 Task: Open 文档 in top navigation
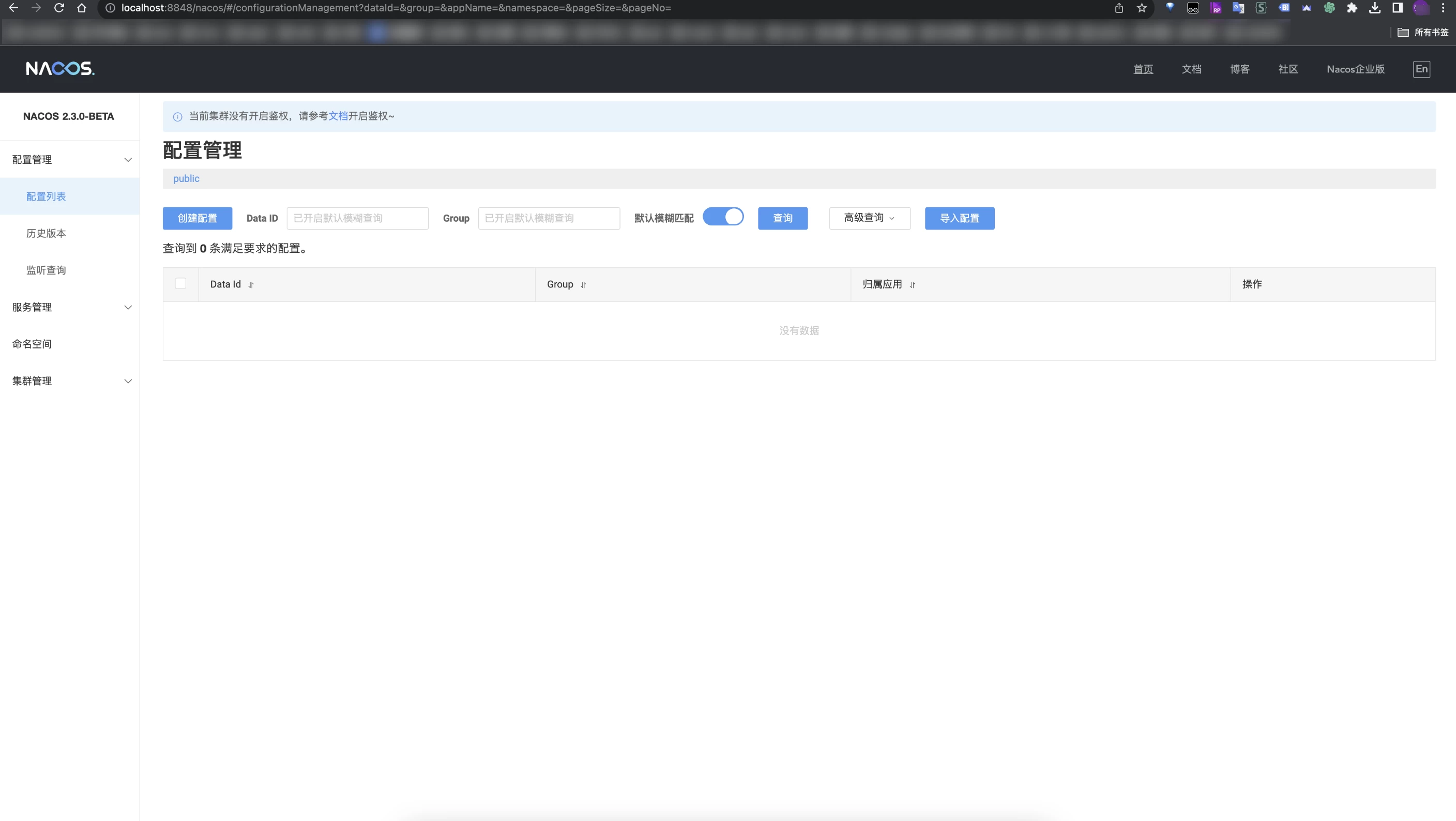[x=1191, y=69]
